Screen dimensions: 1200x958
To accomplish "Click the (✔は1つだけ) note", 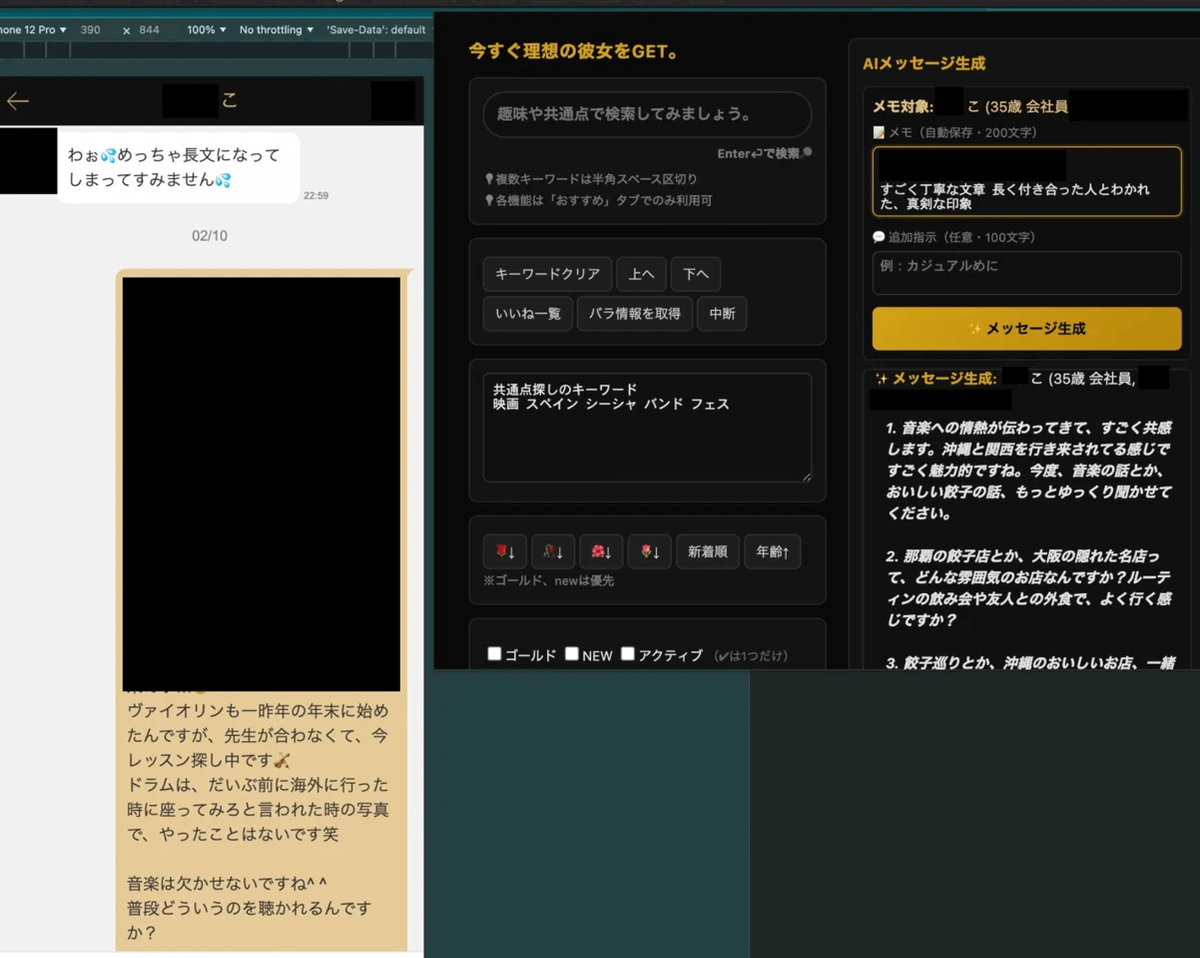I will tap(751, 656).
